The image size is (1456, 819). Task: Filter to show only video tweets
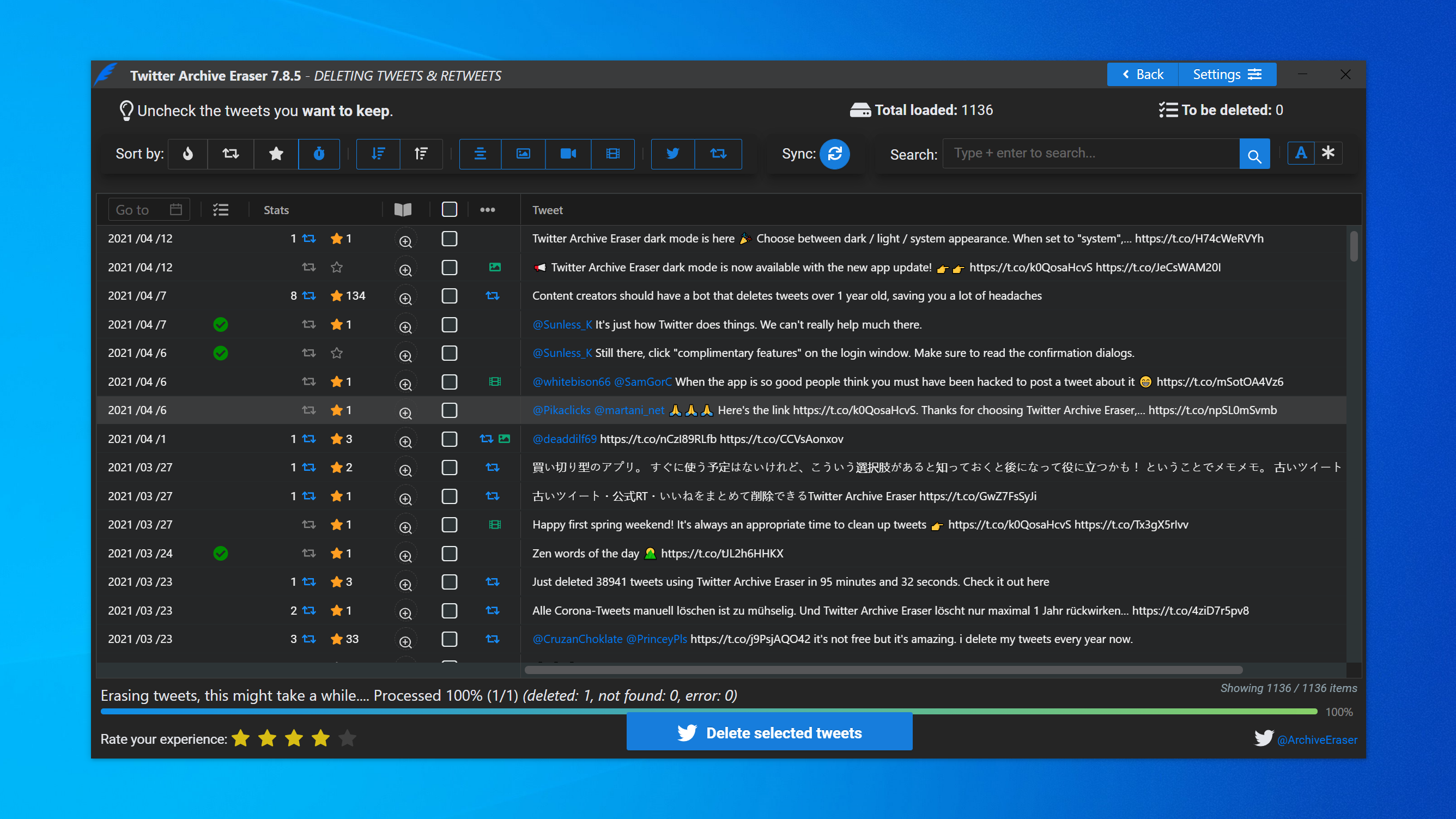click(567, 154)
